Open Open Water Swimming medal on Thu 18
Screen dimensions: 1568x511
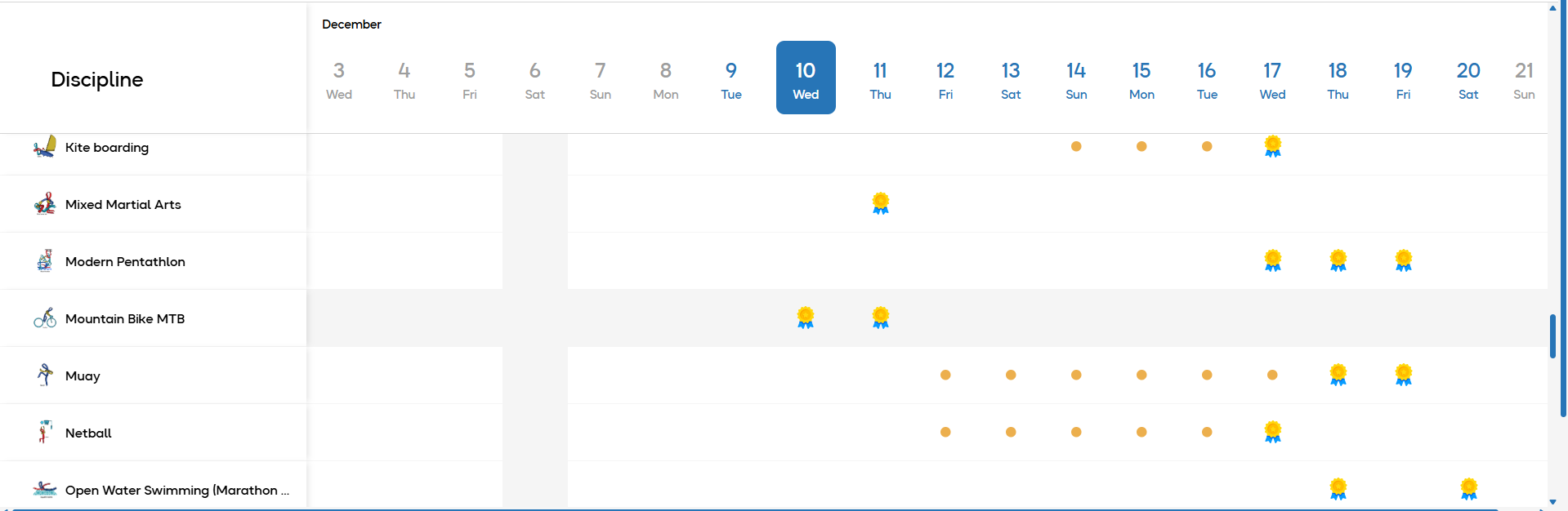pos(1338,489)
